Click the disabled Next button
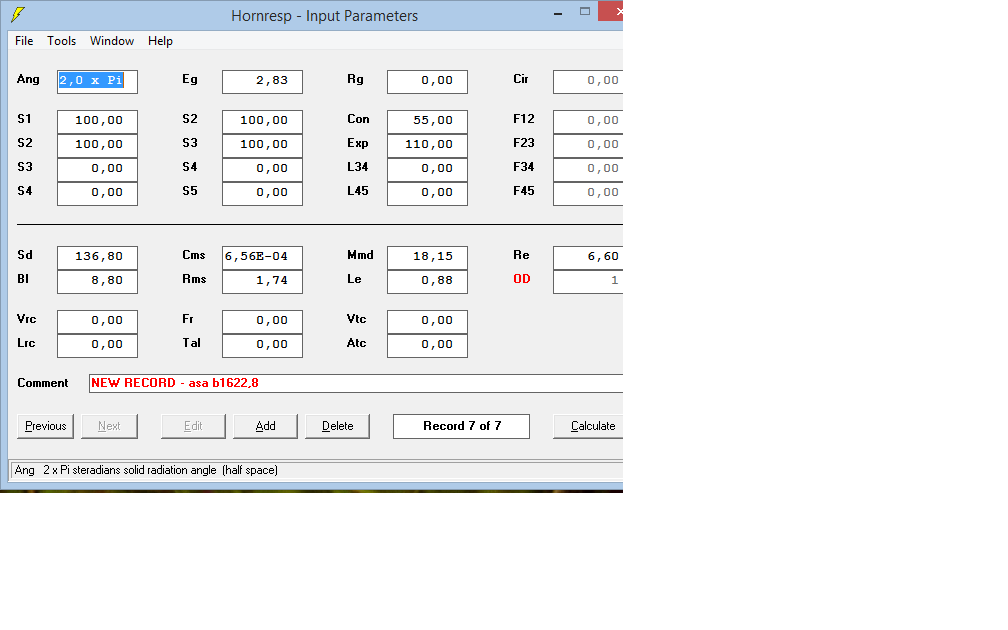 (109, 426)
